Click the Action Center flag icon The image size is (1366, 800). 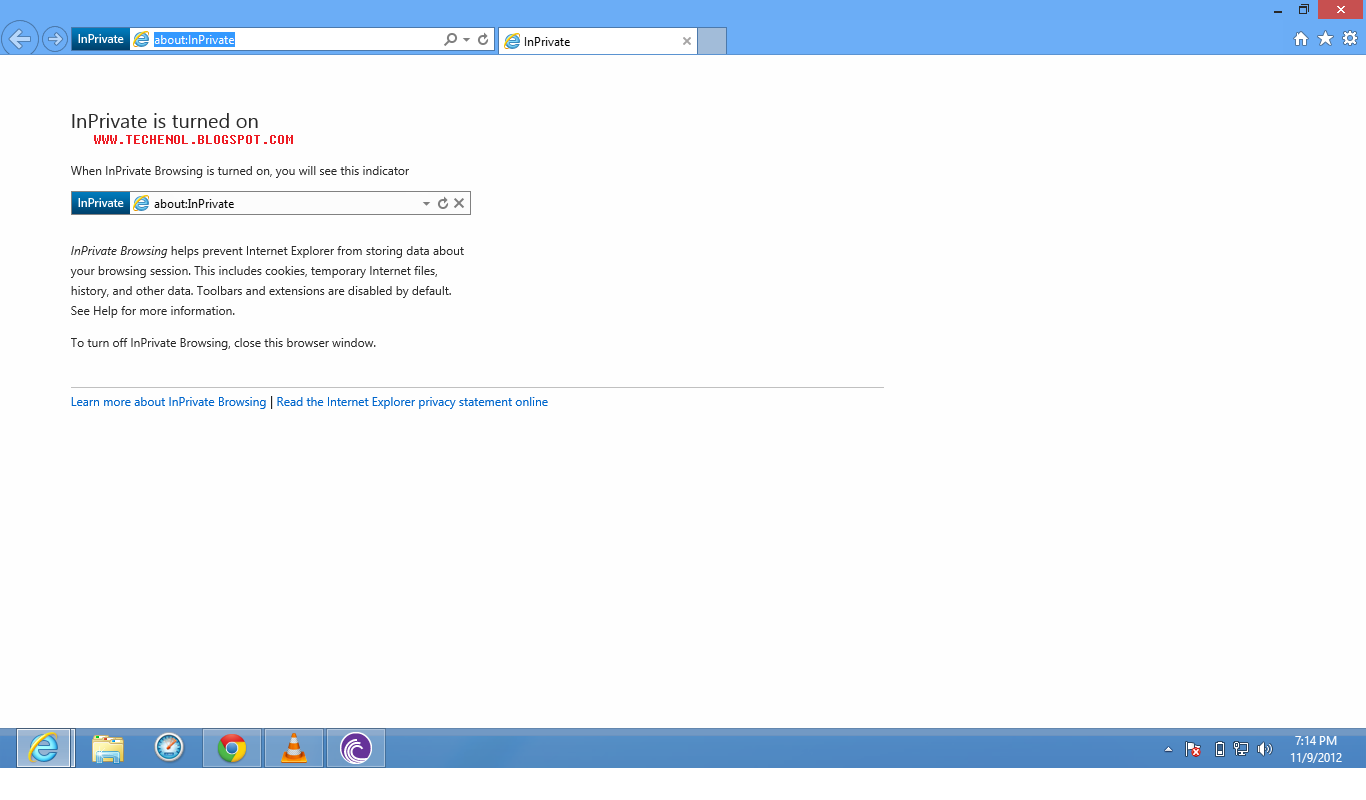pos(1193,749)
